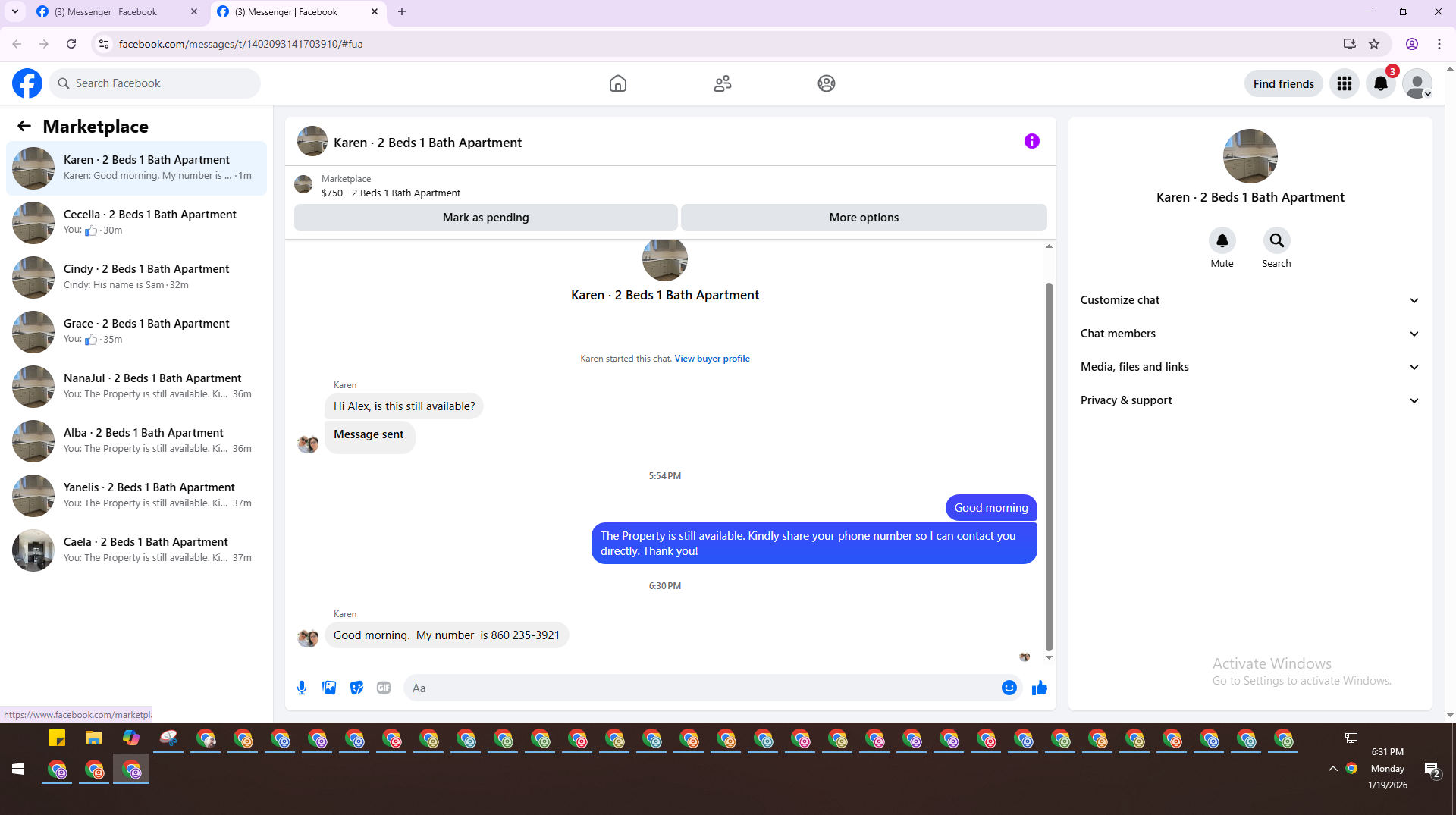Open conversation information purple icon
1456x815 pixels.
pyautogui.click(x=1032, y=141)
